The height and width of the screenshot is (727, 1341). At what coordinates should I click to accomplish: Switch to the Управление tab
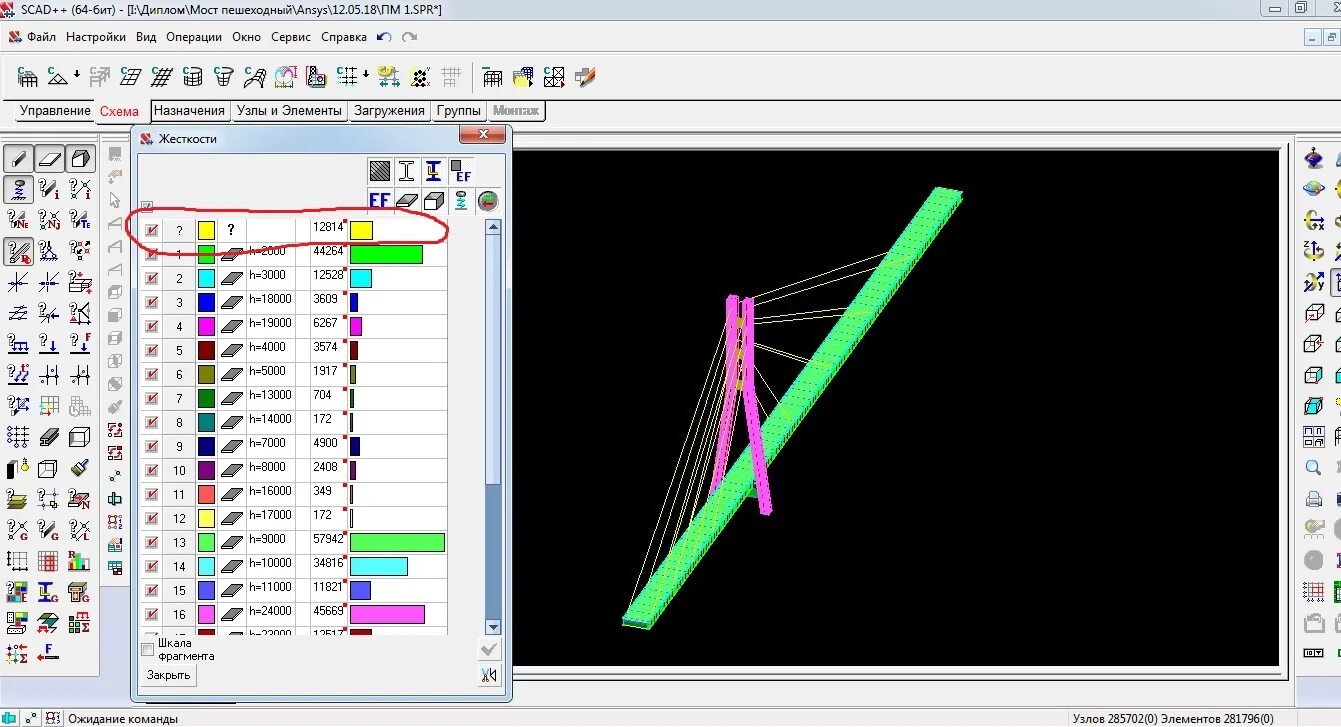(x=56, y=111)
